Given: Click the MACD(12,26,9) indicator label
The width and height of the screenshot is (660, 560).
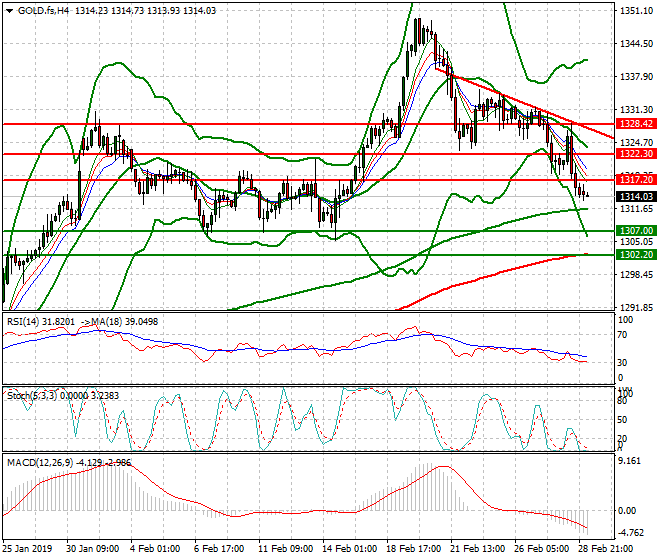Looking at the screenshot, I should coord(40,462).
